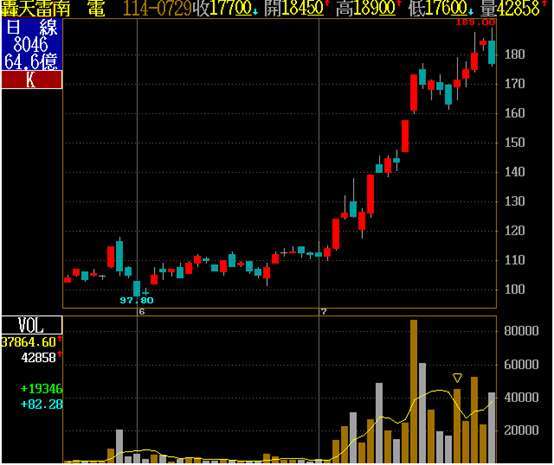Select the 日線 daily chart label
This screenshot has width=554, height=465.
tap(32, 27)
